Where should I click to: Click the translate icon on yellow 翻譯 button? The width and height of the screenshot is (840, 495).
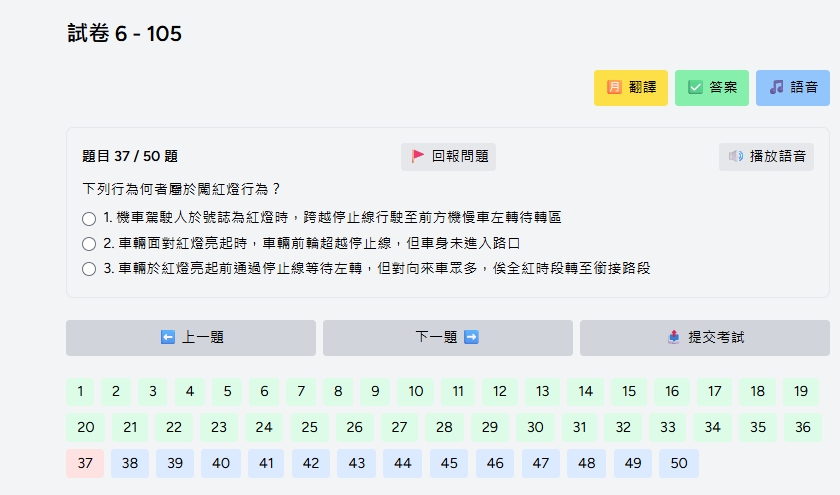pyautogui.click(x=615, y=88)
